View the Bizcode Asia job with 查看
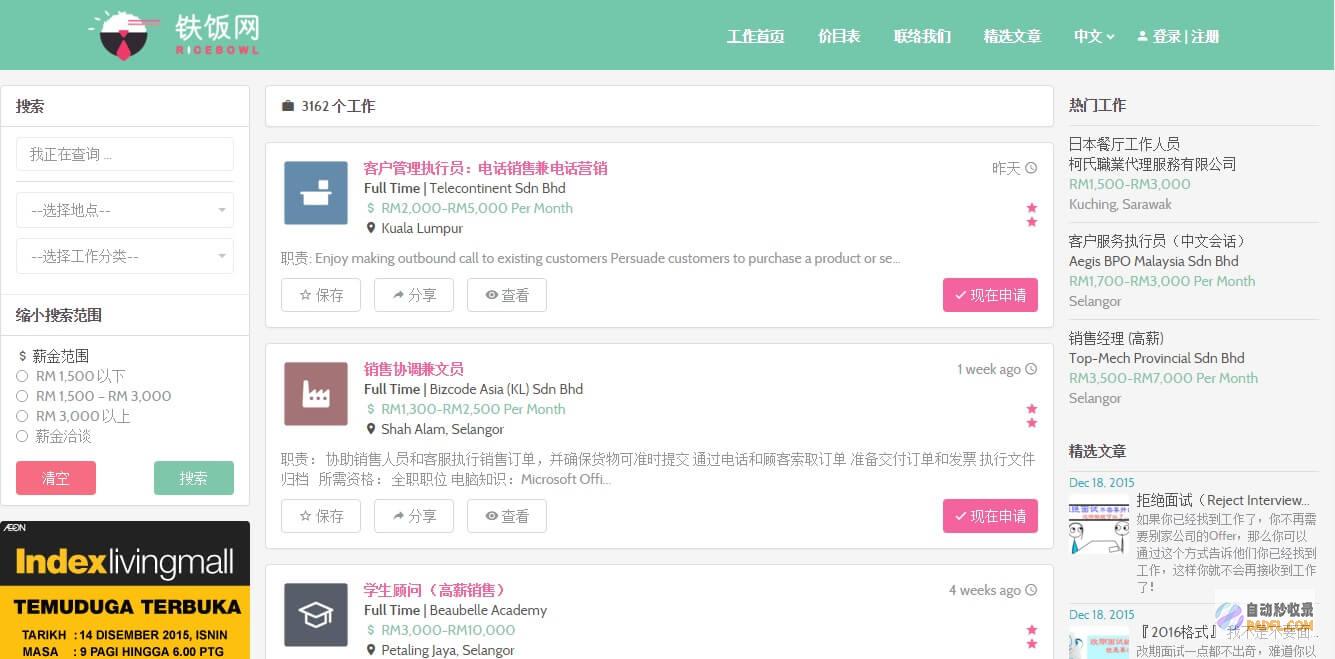This screenshot has width=1335, height=659. pyautogui.click(x=507, y=516)
